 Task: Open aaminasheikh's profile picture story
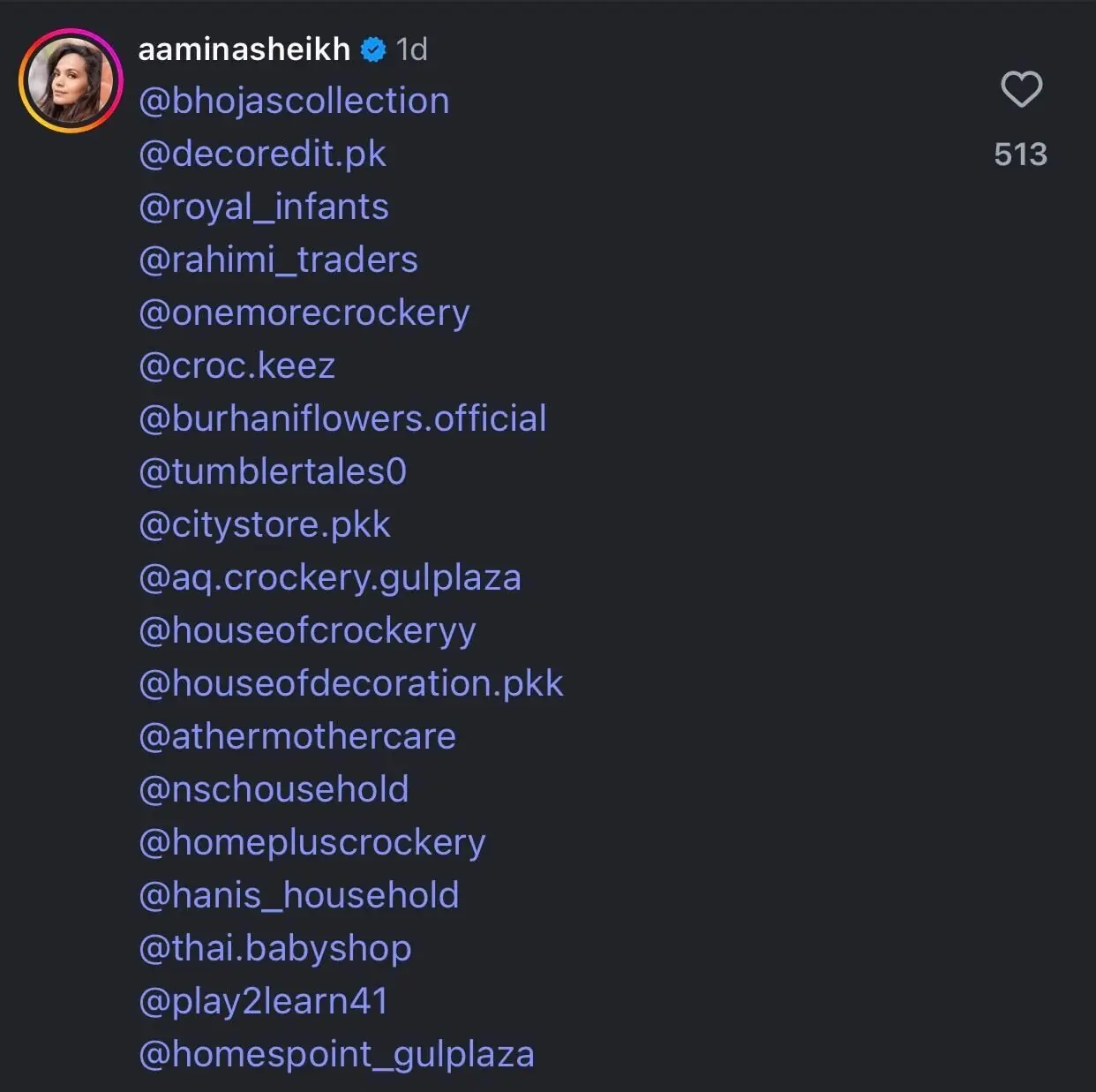click(x=71, y=81)
